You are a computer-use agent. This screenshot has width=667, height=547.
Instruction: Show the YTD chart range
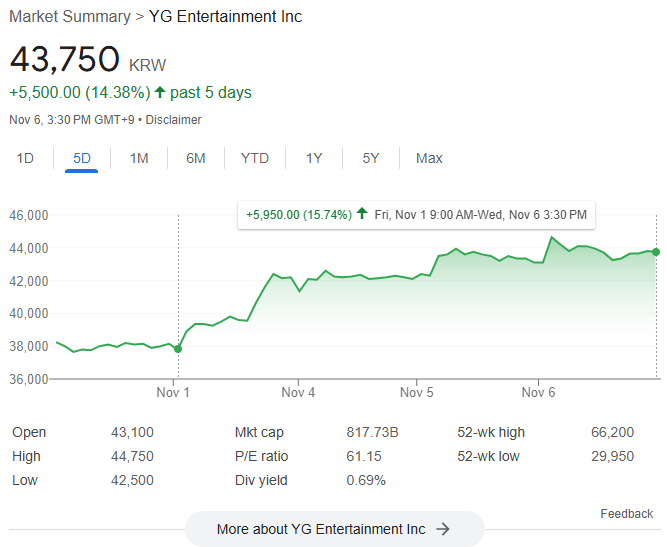coord(255,158)
